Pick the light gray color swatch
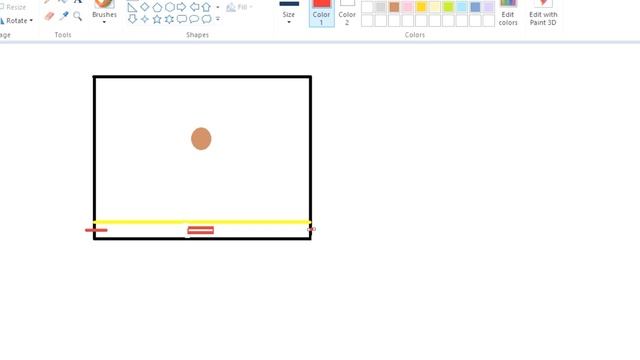 380,7
